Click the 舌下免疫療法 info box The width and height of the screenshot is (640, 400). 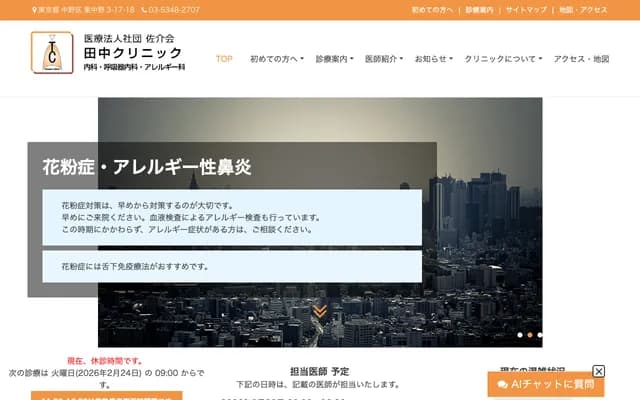pyautogui.click(x=232, y=266)
